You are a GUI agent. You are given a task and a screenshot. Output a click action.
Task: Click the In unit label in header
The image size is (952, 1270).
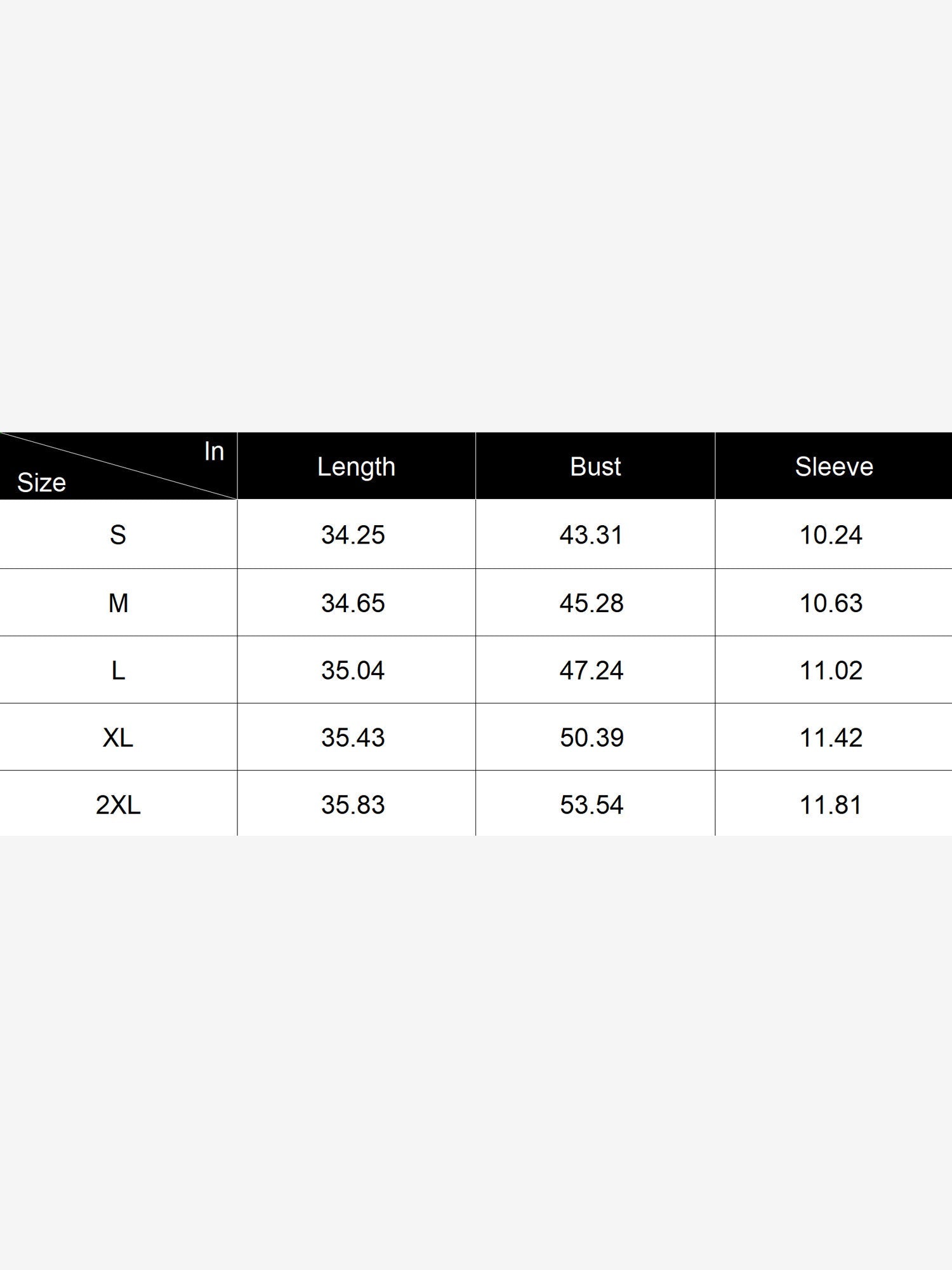pyautogui.click(x=214, y=451)
